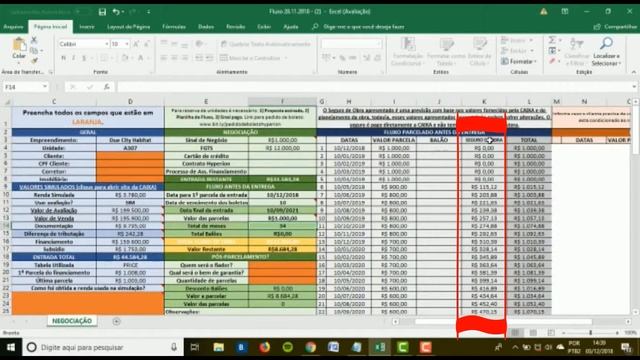Click the Copy icon in clipboard group
The height and width of the screenshot is (360, 640).
pos(34,50)
